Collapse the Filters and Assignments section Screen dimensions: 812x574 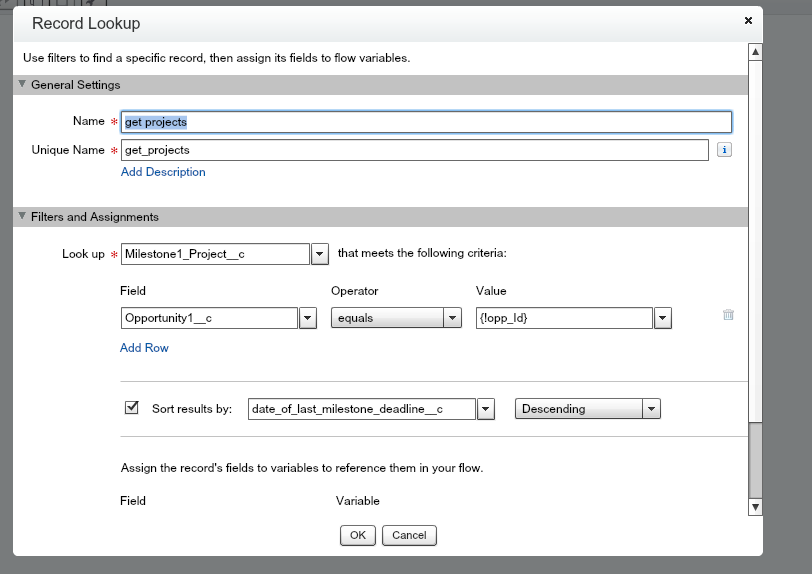pyautogui.click(x=22, y=216)
